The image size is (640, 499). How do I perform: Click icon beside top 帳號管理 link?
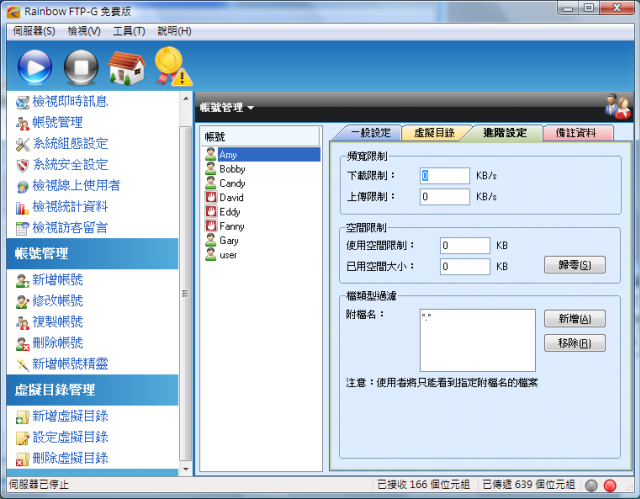click(22, 123)
